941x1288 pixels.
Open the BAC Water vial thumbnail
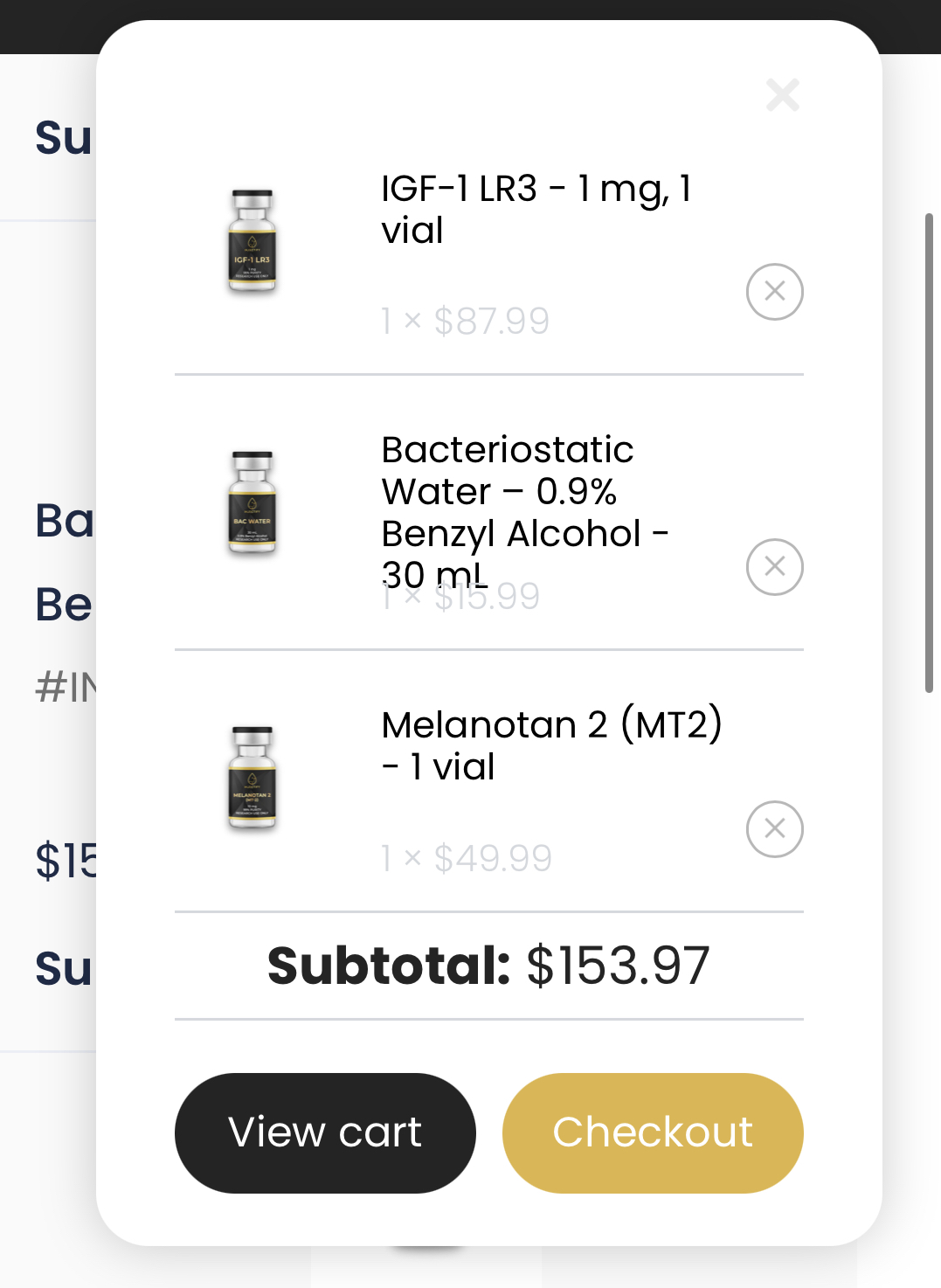[252, 503]
